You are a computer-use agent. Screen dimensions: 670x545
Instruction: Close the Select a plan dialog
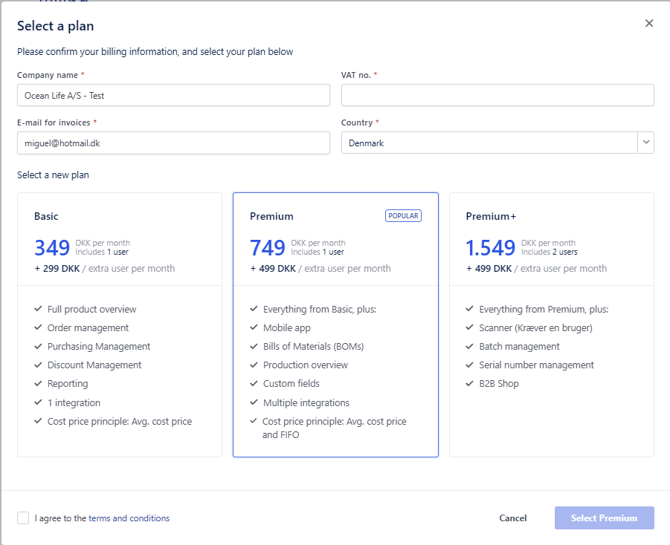[x=649, y=23]
